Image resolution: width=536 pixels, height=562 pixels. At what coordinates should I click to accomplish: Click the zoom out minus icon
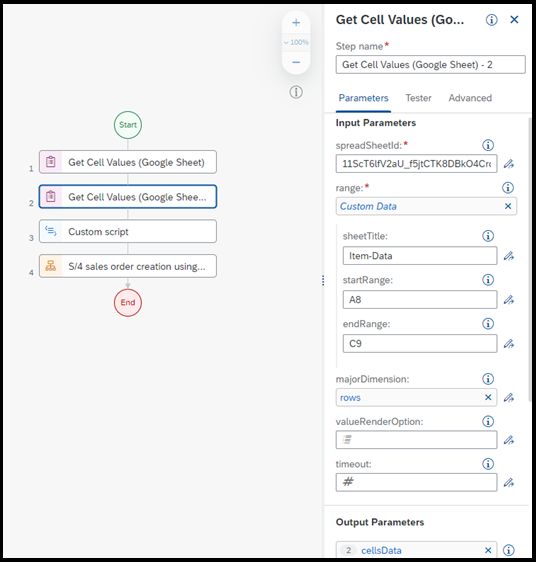pos(296,63)
